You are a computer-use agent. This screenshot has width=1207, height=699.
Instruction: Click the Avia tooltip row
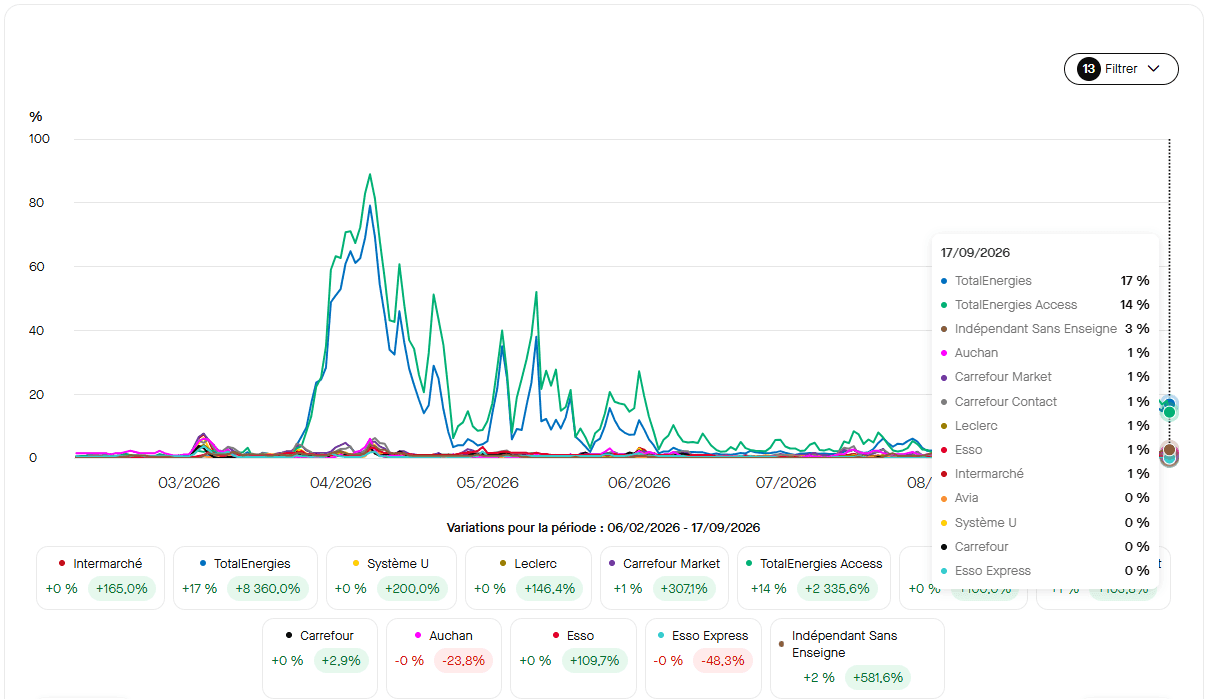pyautogui.click(x=1045, y=498)
